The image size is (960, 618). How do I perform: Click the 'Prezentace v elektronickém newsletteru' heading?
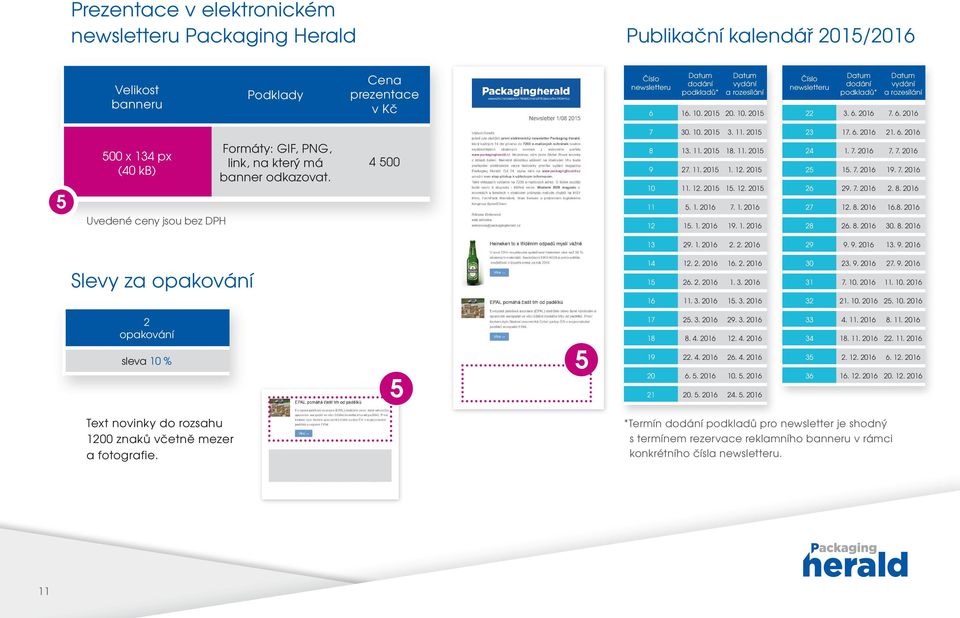(213, 23)
